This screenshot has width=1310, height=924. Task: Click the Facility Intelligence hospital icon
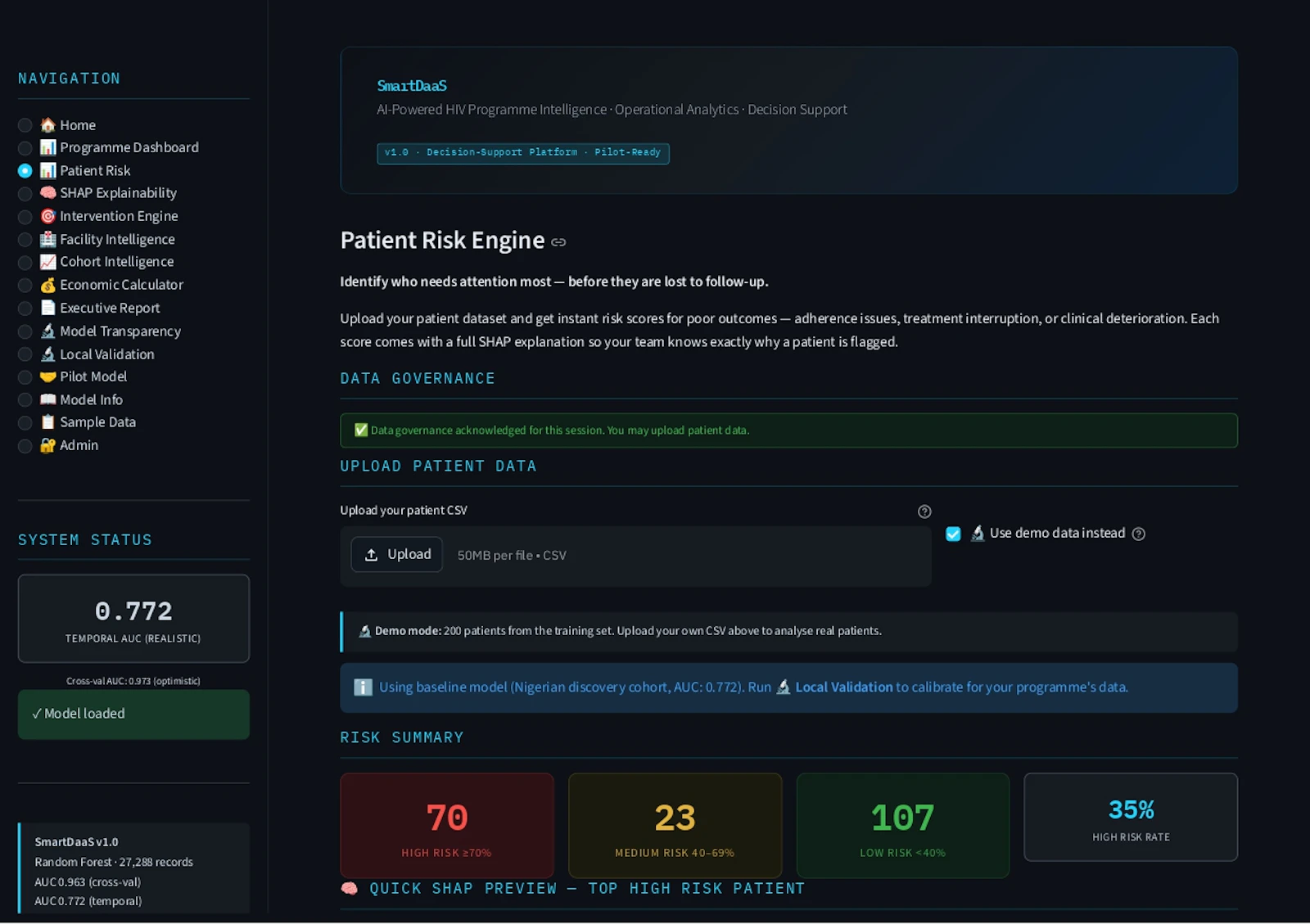(48, 239)
